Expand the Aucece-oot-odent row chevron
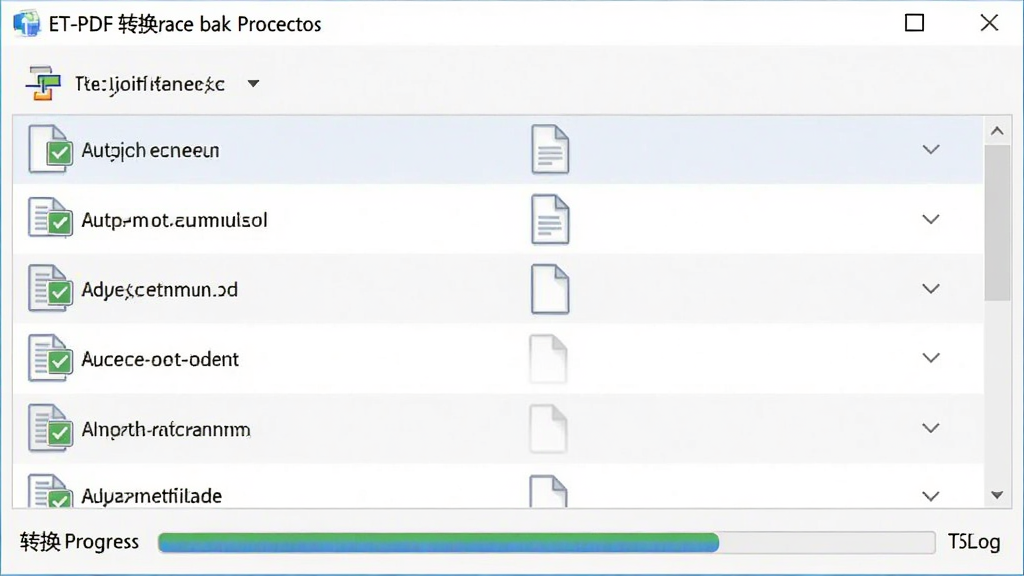 coord(931,358)
